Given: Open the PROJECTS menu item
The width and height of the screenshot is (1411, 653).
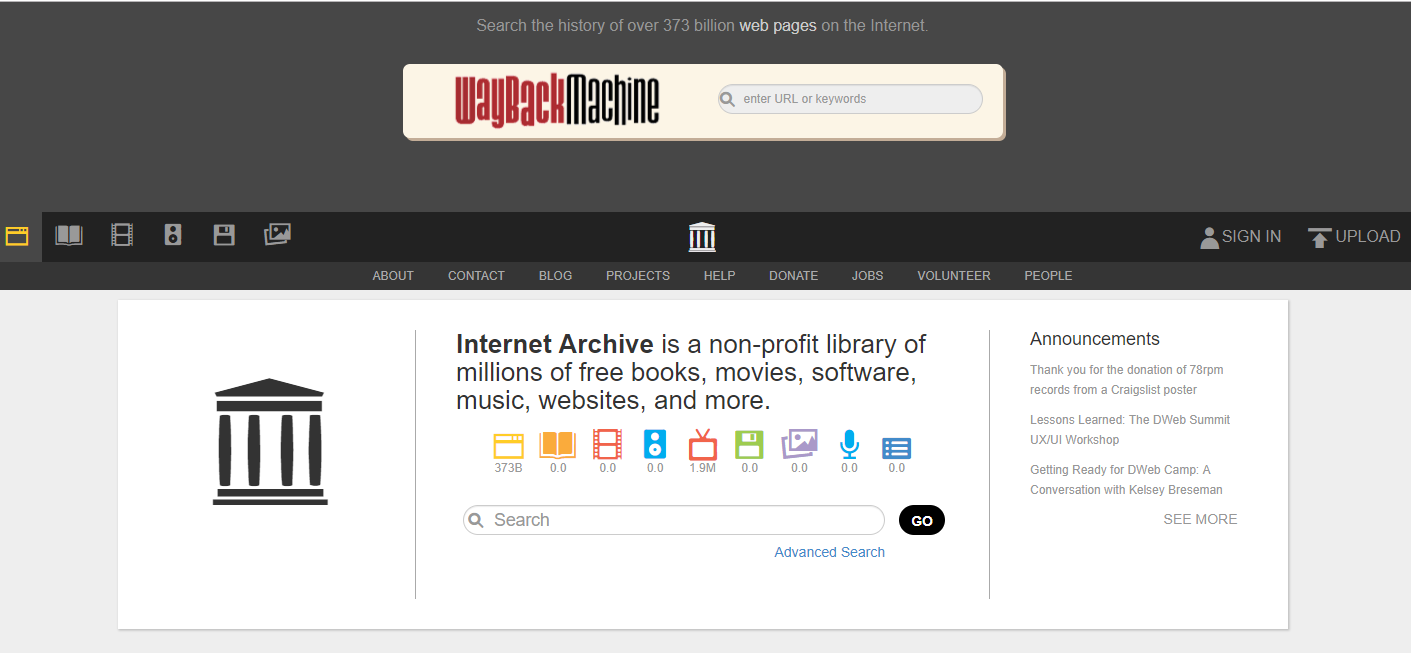Looking at the screenshot, I should (x=638, y=276).
